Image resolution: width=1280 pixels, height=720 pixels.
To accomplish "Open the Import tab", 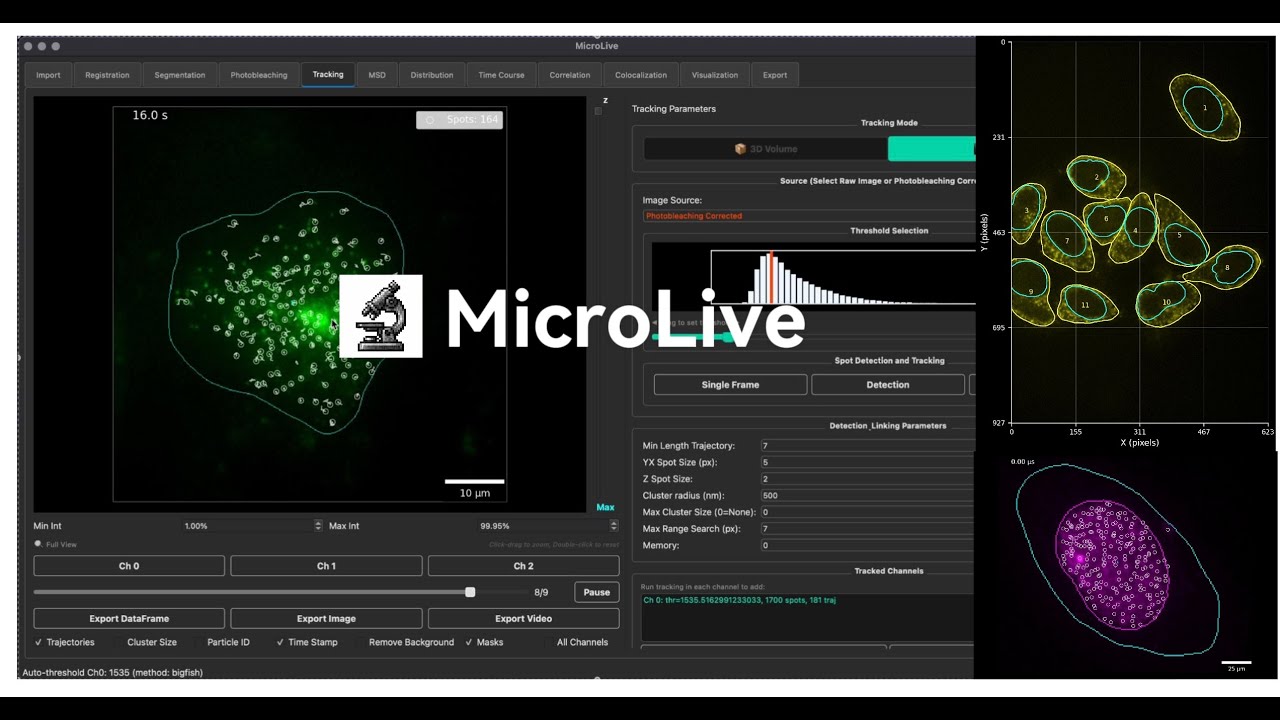I will coord(48,75).
